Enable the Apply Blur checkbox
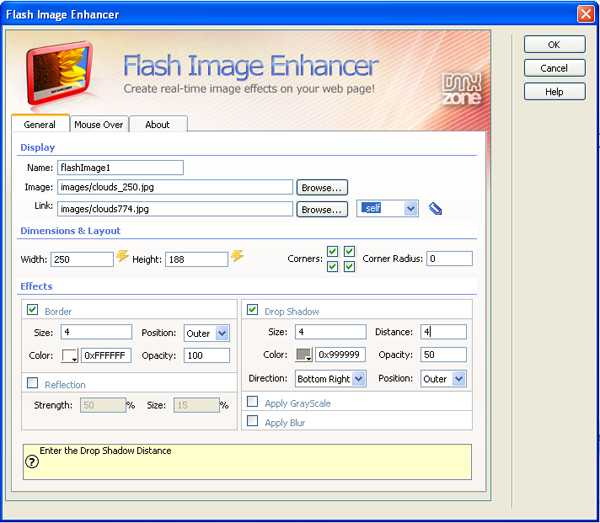The width and height of the screenshot is (600, 523). 252,421
